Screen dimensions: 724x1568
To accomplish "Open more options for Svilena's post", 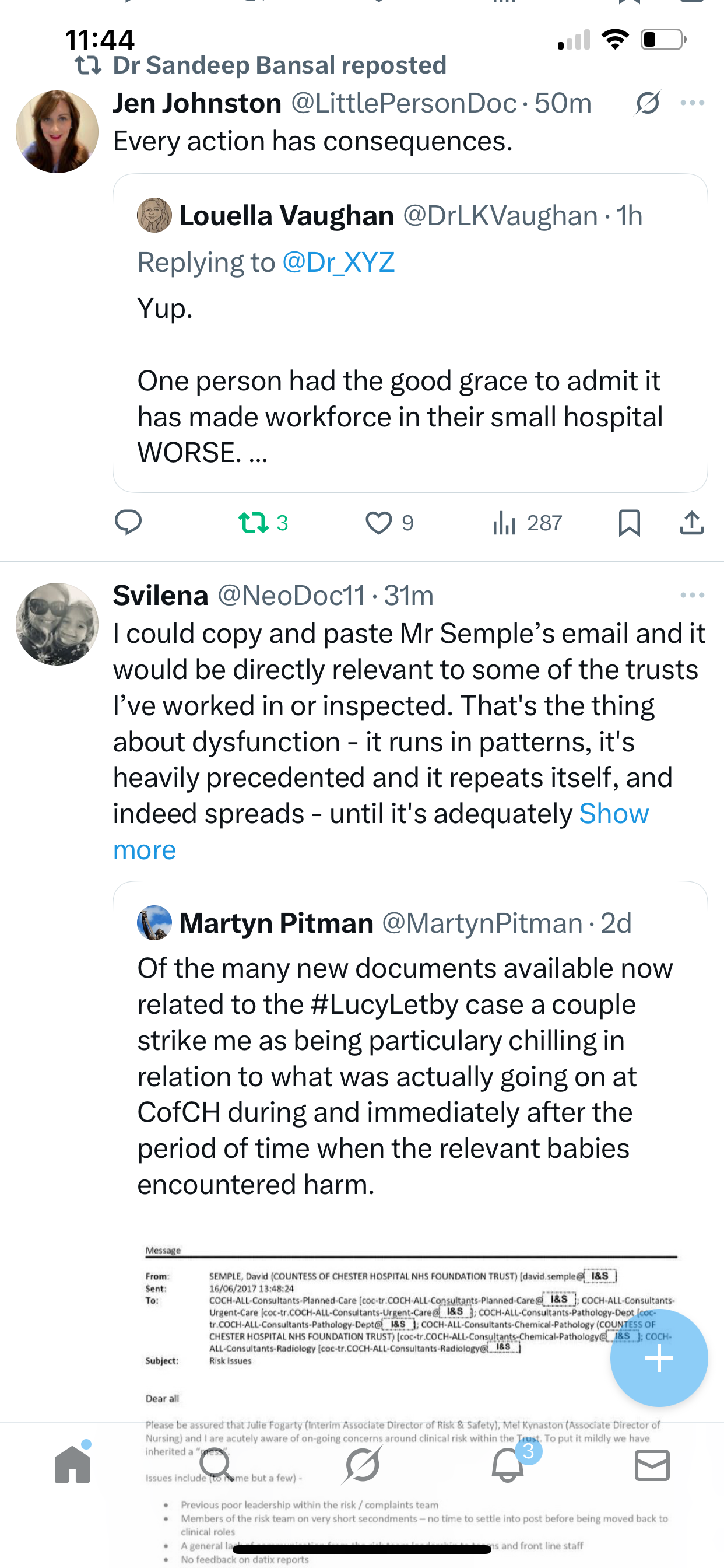I will pos(693,594).
